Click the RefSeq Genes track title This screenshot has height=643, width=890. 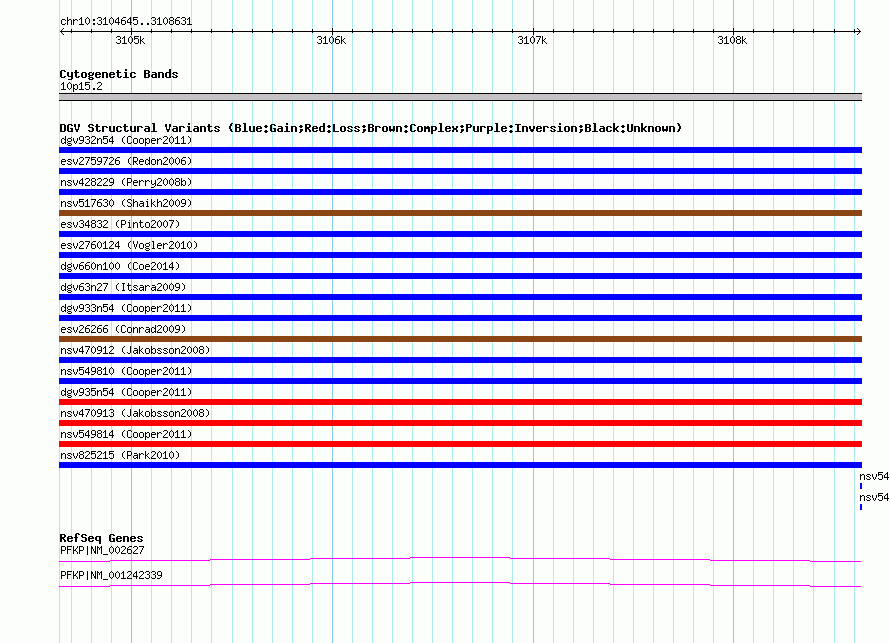pyautogui.click(x=101, y=538)
